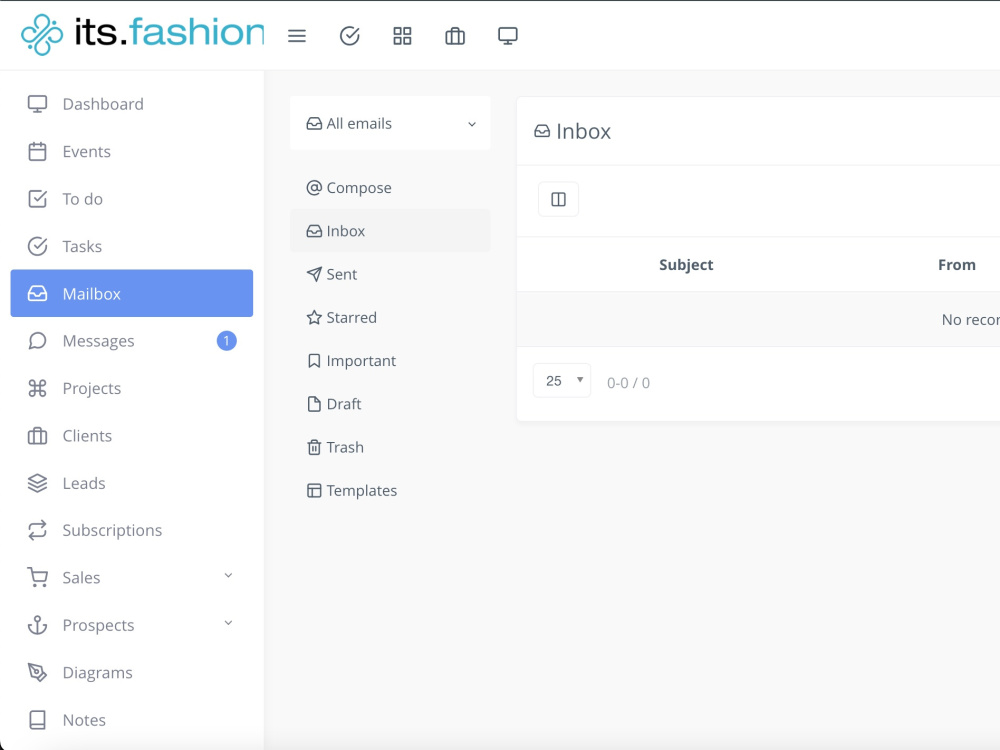Open the All emails dropdown
Image resolution: width=1000 pixels, height=750 pixels.
point(390,124)
